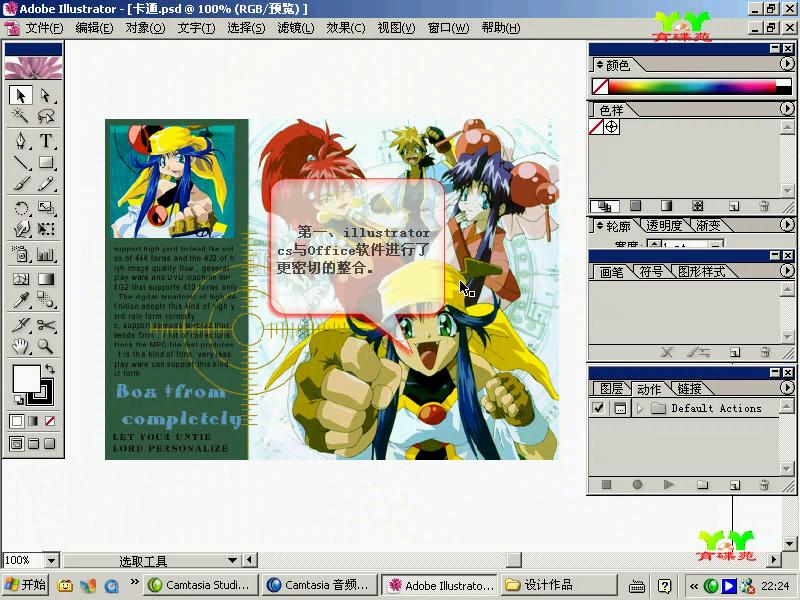
Task: Open the 轮廓 panel options menu
Action: 787,224
